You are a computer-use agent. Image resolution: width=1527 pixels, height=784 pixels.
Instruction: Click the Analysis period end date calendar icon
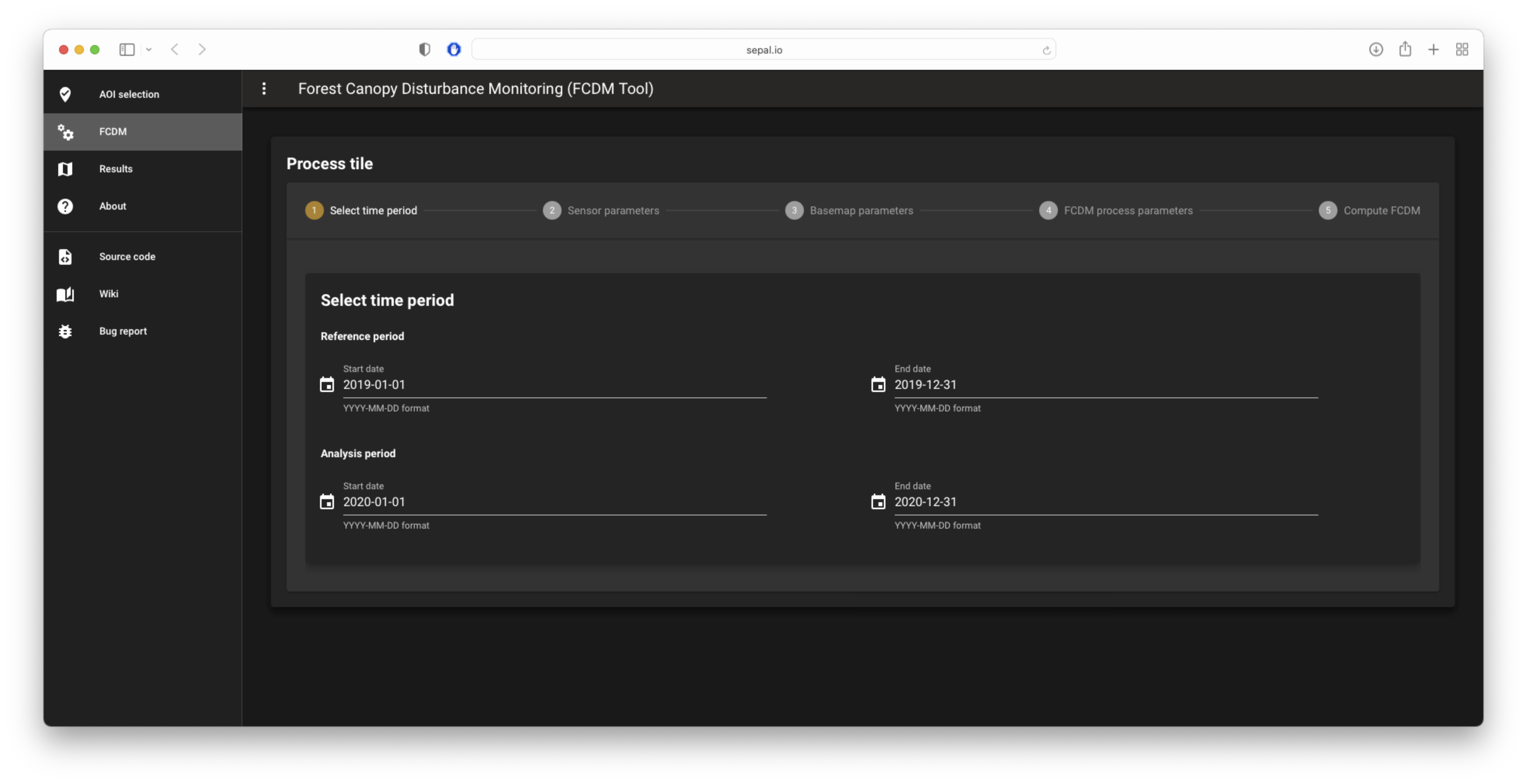(x=878, y=502)
